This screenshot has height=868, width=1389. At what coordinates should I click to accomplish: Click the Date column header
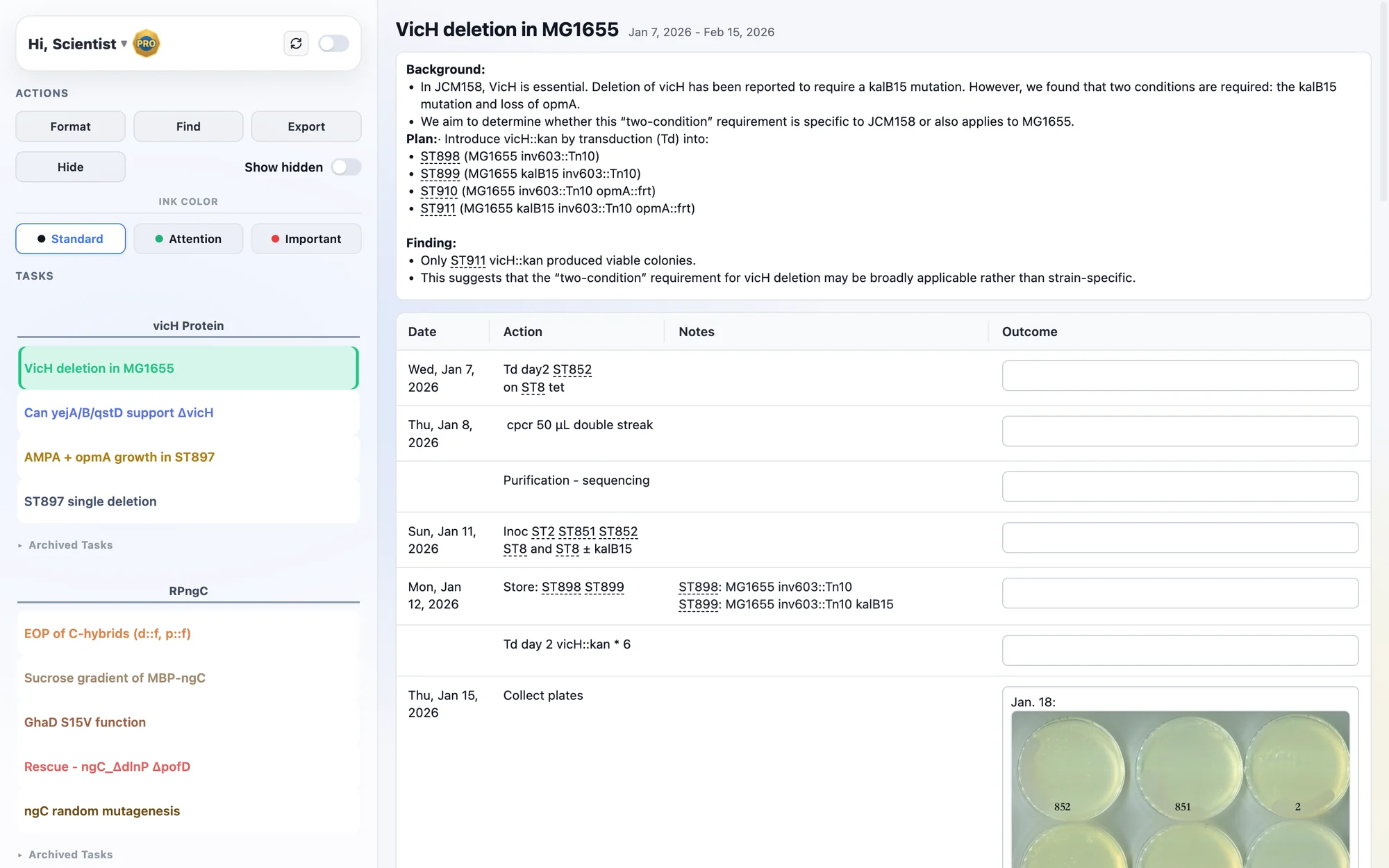(422, 332)
